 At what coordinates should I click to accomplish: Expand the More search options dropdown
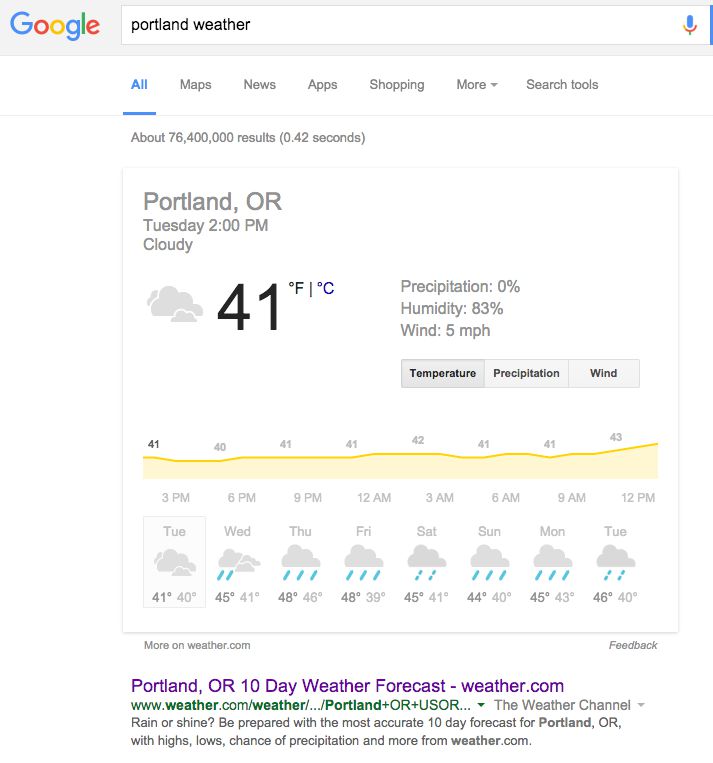tap(476, 85)
